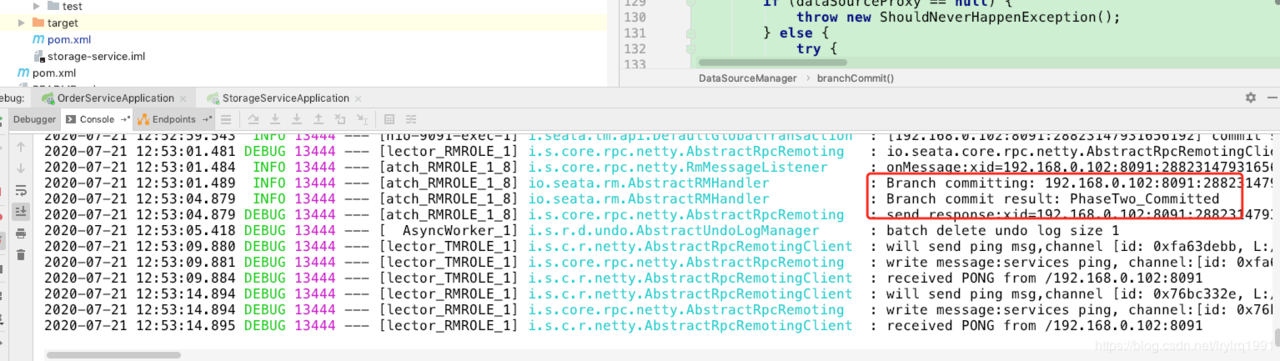Open the Endpoints tab
1280x361 pixels.
(x=166, y=119)
